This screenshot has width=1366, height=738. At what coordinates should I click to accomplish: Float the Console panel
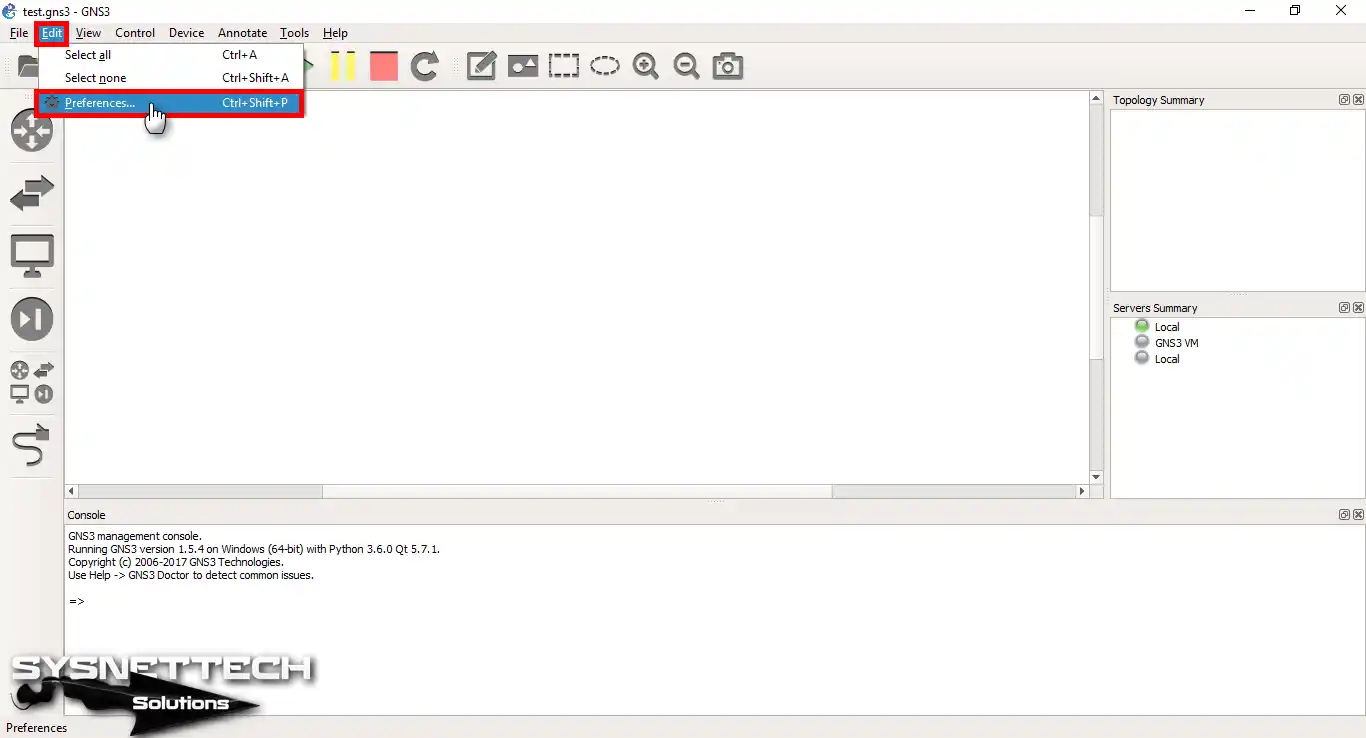coord(1345,515)
